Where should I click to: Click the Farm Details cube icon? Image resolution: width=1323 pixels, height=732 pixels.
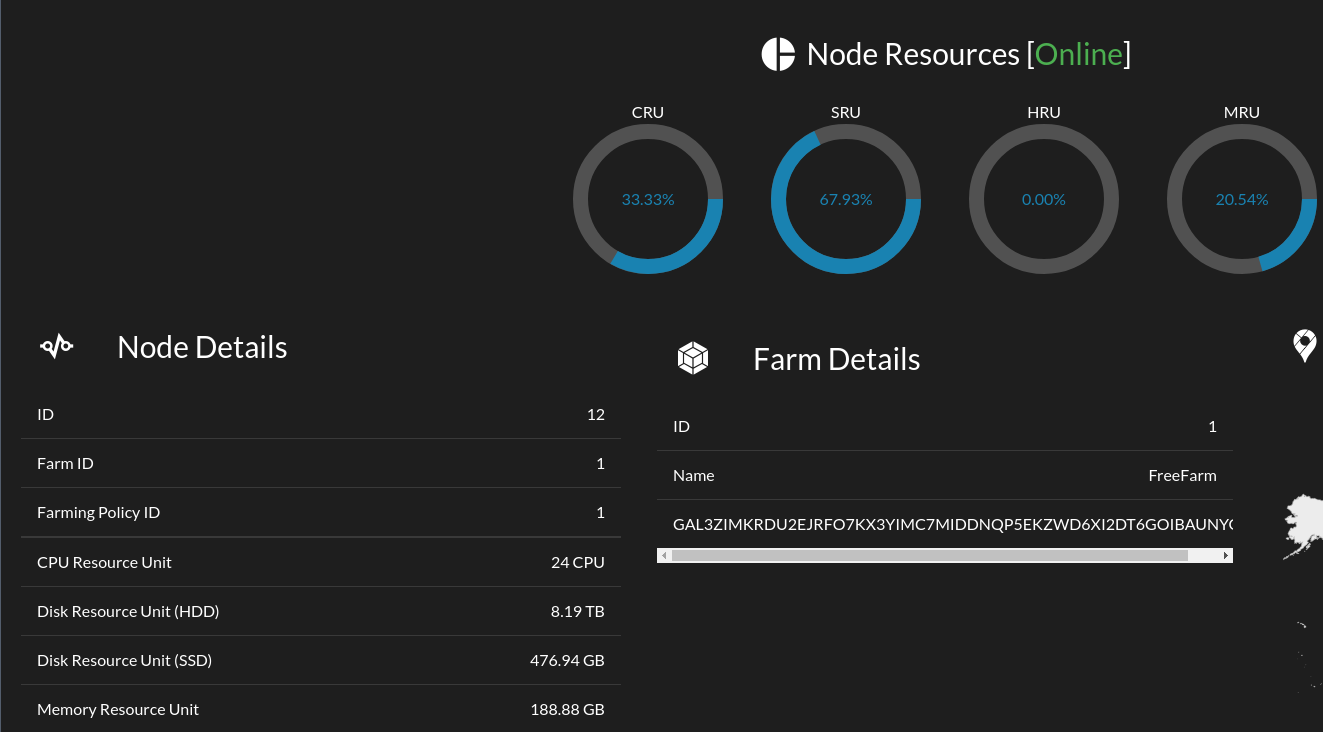point(693,358)
